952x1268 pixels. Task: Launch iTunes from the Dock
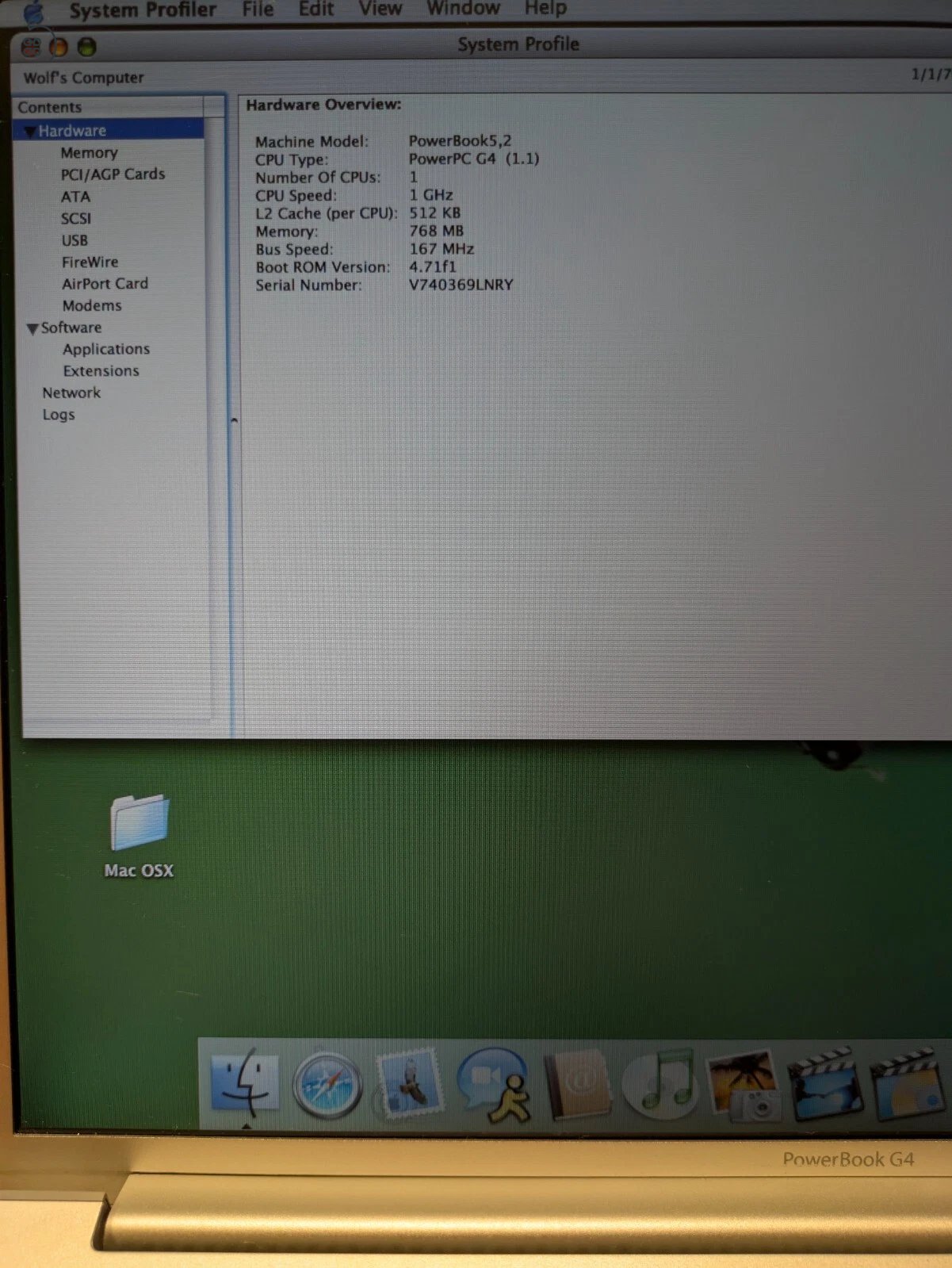coord(660,1082)
